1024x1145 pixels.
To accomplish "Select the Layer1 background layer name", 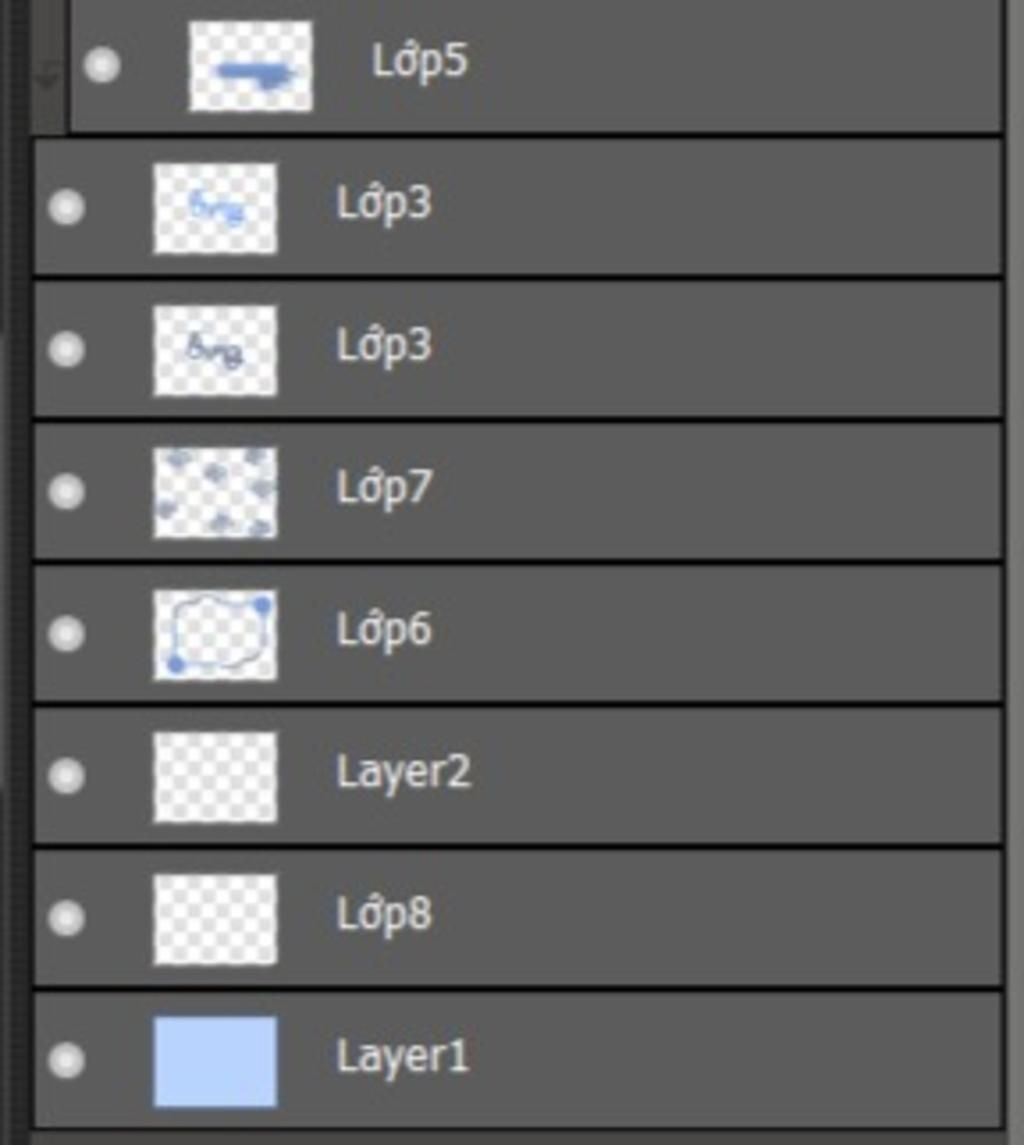I will click(x=402, y=1057).
